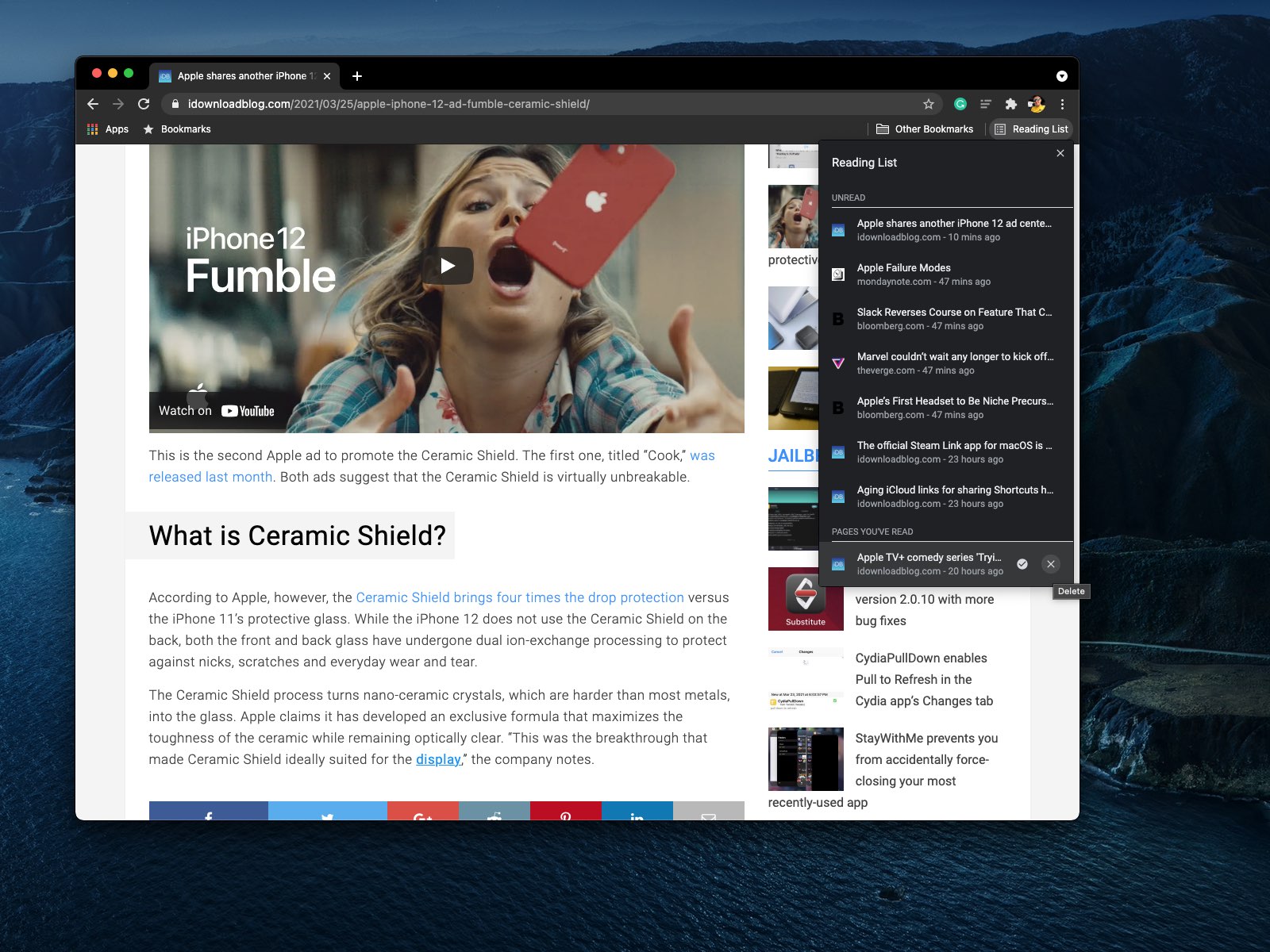Open a new tab with plus button
The width and height of the screenshot is (1270, 952).
click(357, 76)
